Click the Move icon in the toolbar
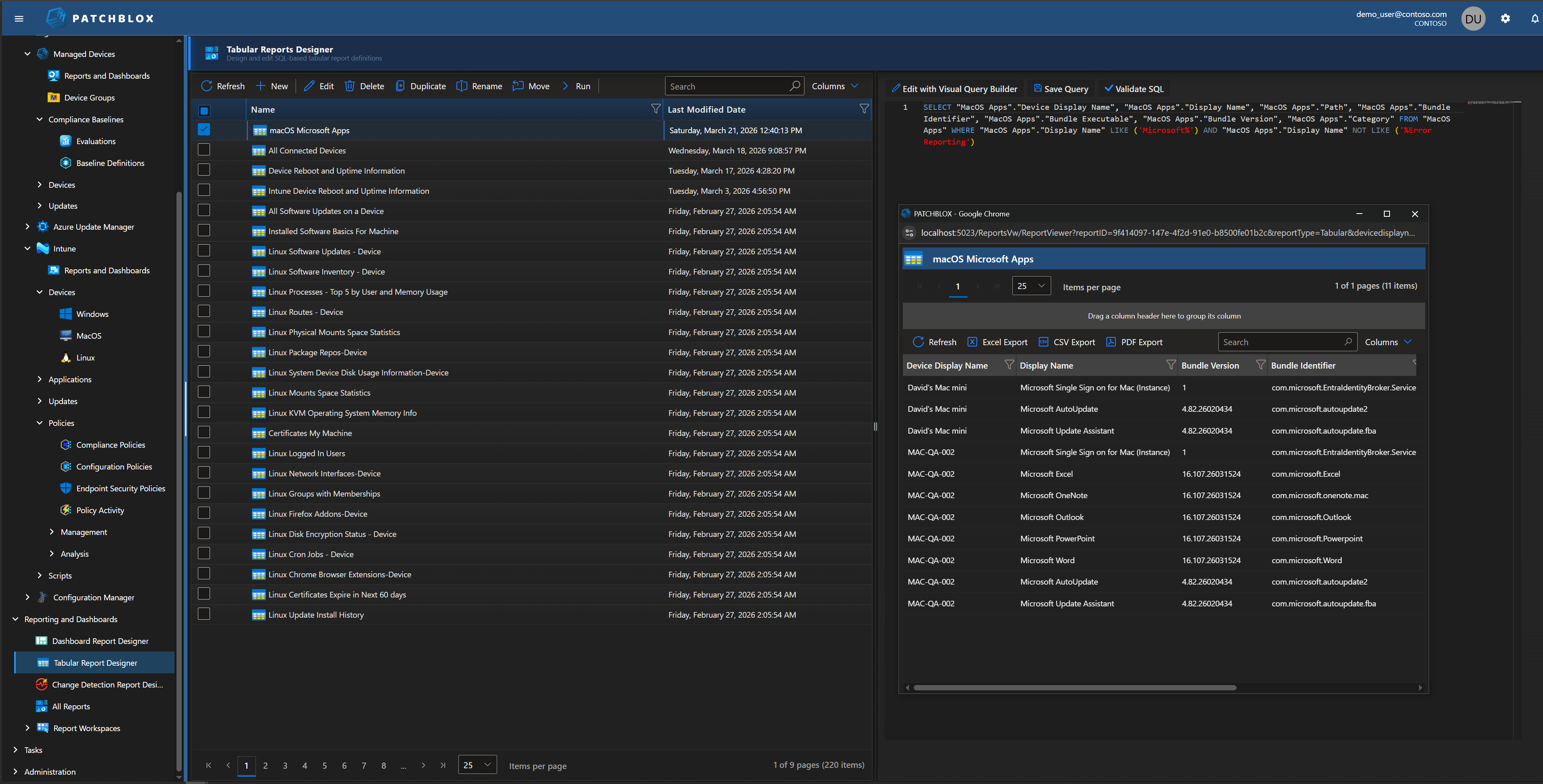The height and width of the screenshot is (784, 1543). [518, 86]
